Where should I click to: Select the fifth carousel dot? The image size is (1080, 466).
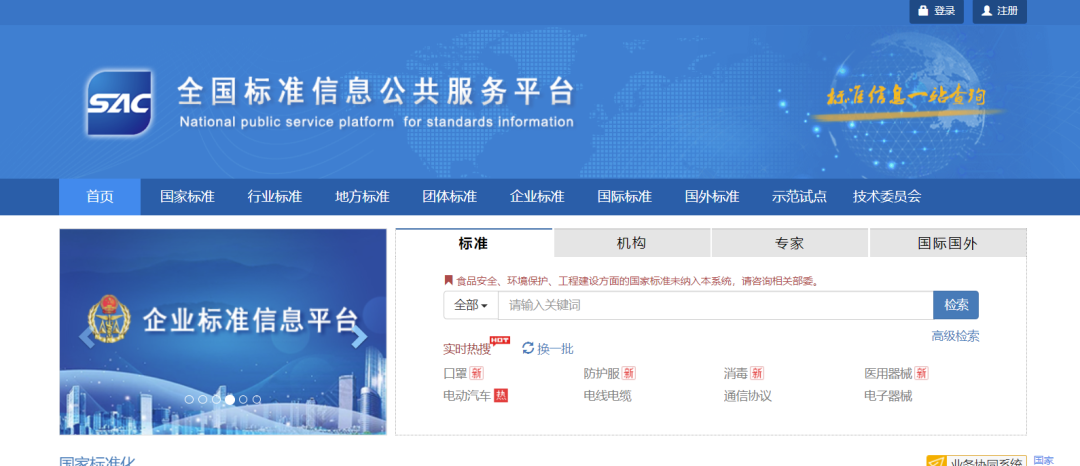[243, 399]
